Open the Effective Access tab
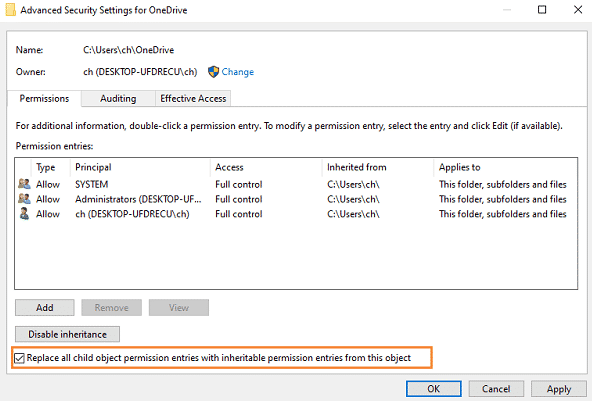This screenshot has width=592, height=401. (193, 99)
